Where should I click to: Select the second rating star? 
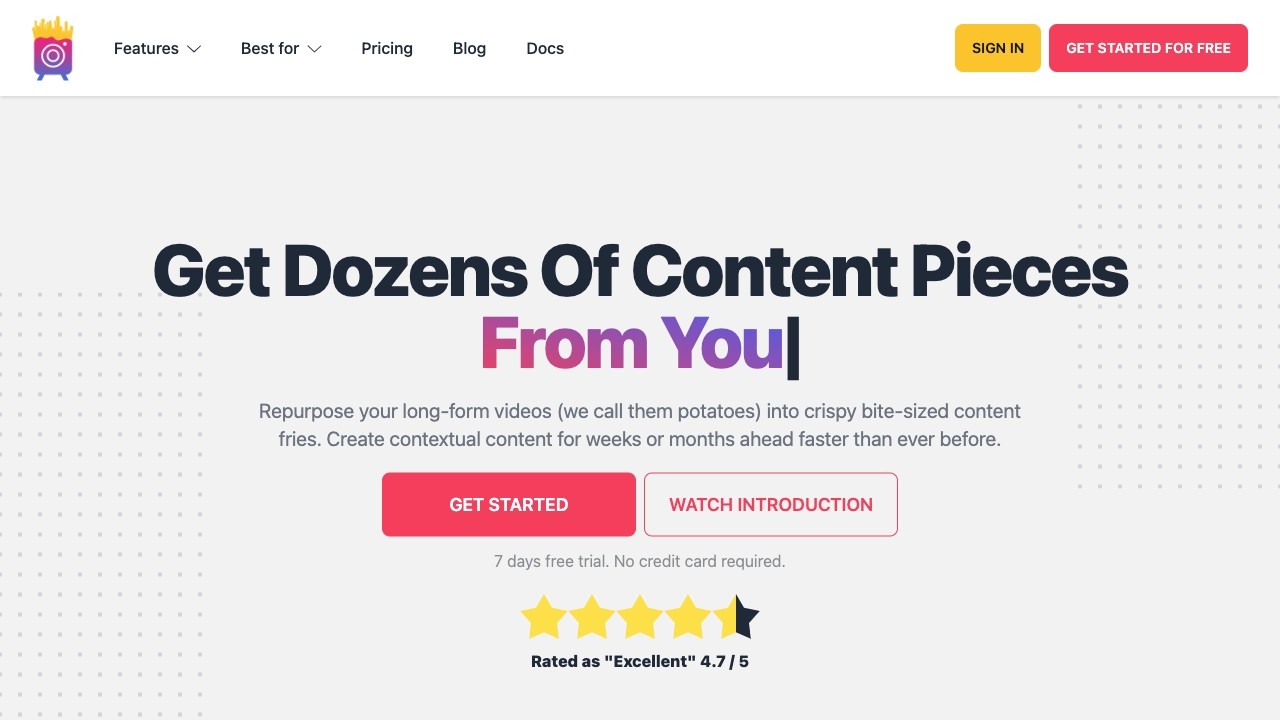[x=592, y=616]
